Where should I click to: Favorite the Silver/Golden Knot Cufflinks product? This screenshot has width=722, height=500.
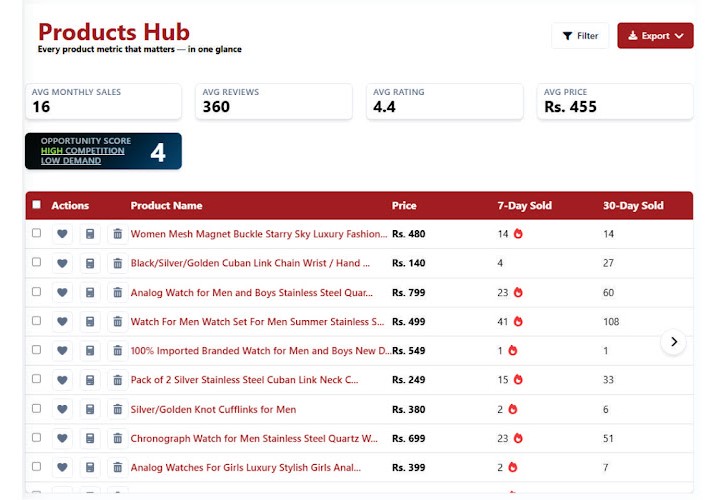coord(62,409)
